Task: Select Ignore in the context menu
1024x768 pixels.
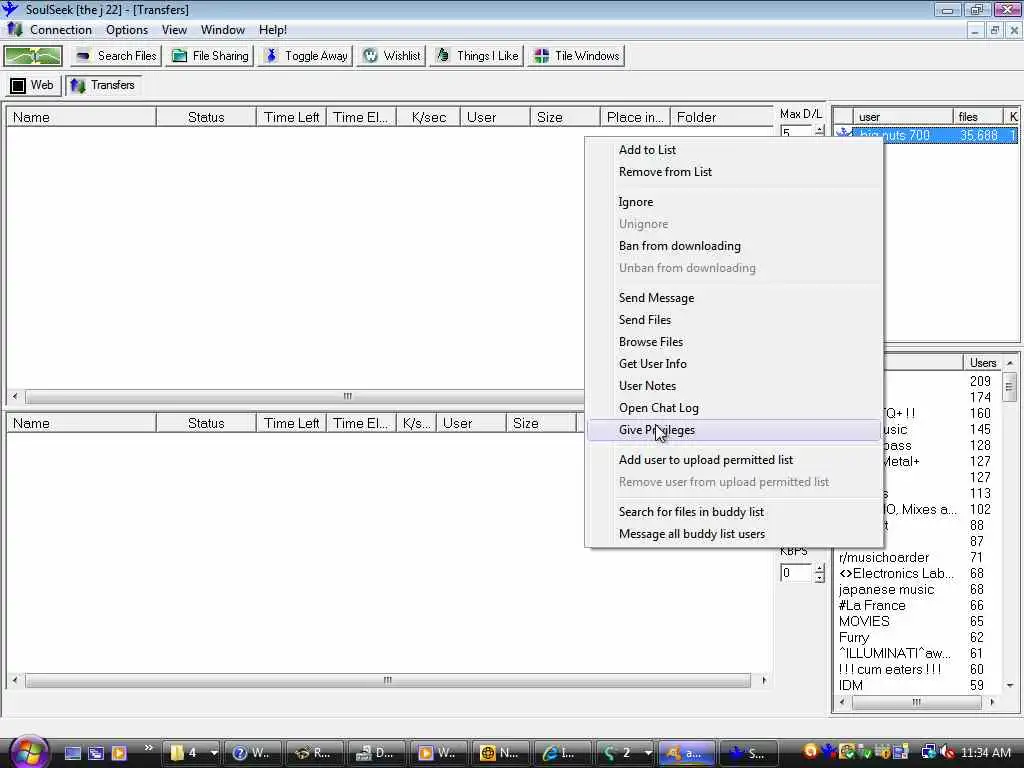Action: [x=734, y=202]
